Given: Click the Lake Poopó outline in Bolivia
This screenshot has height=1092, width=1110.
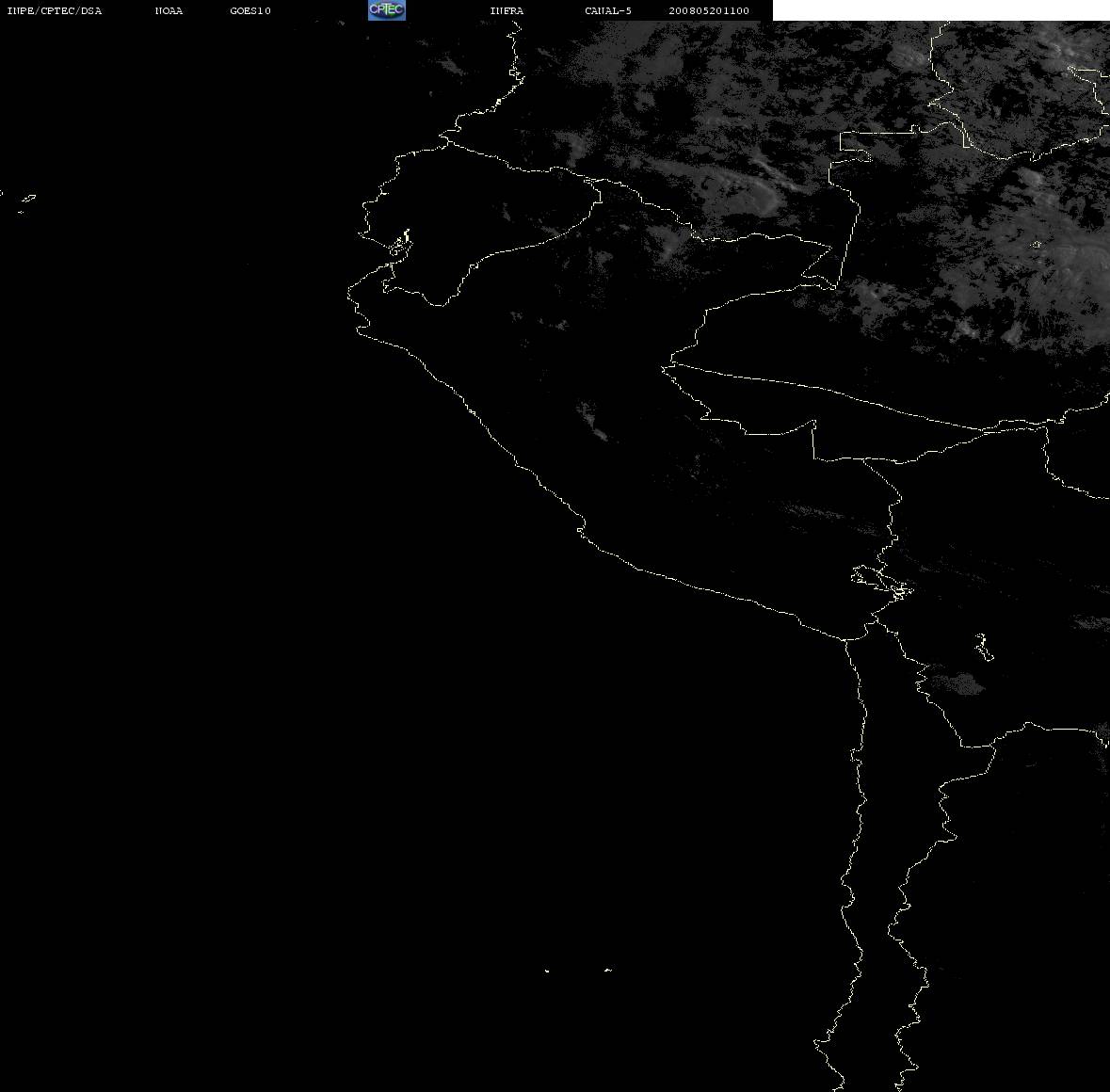Looking at the screenshot, I should (983, 647).
